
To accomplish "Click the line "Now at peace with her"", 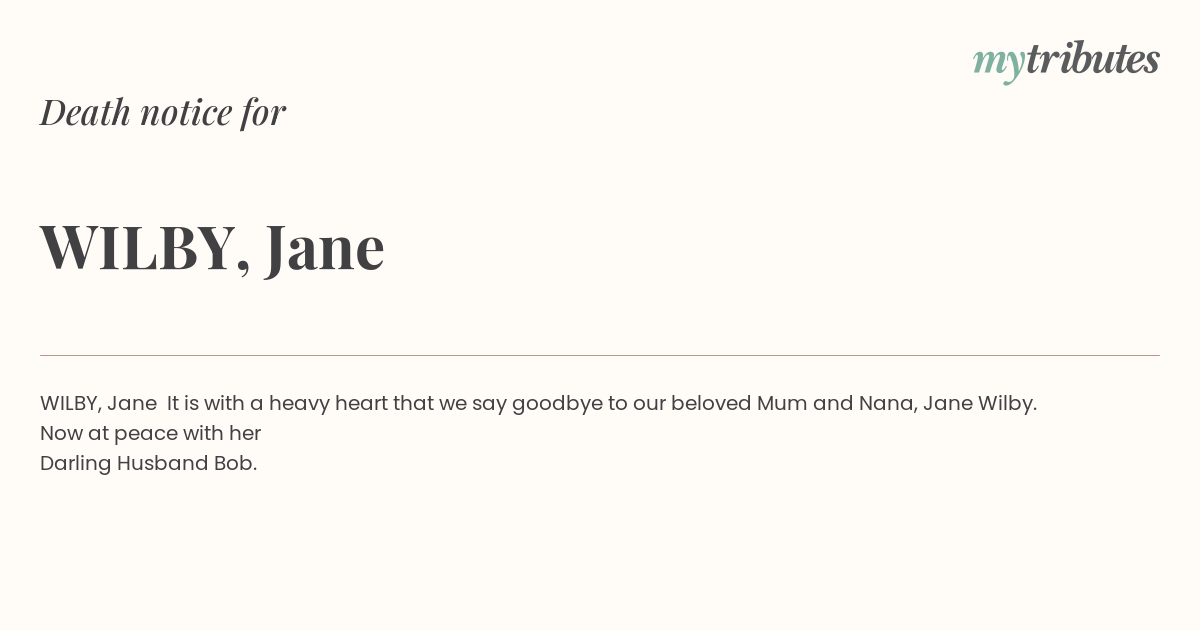I will (150, 433).
